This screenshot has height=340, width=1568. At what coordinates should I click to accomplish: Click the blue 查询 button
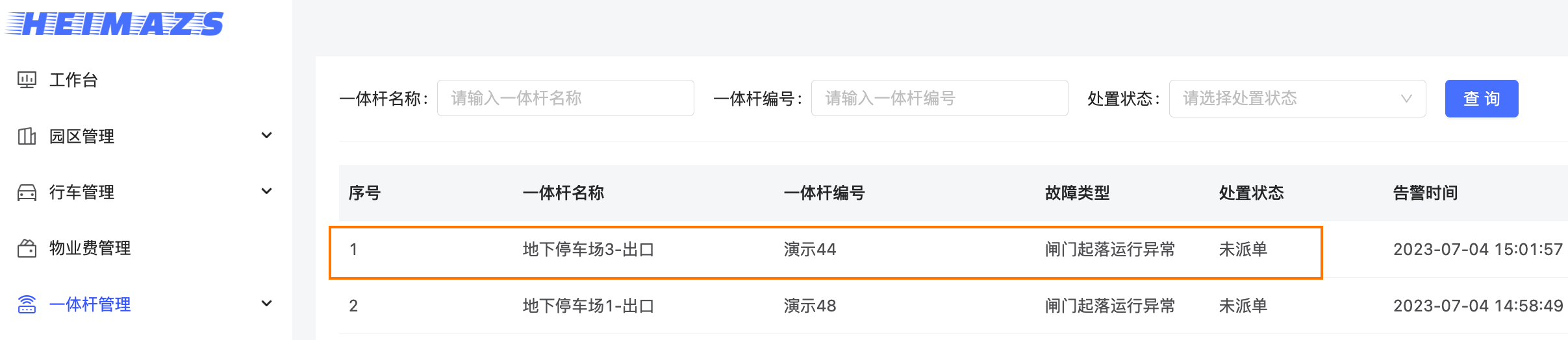1482,99
